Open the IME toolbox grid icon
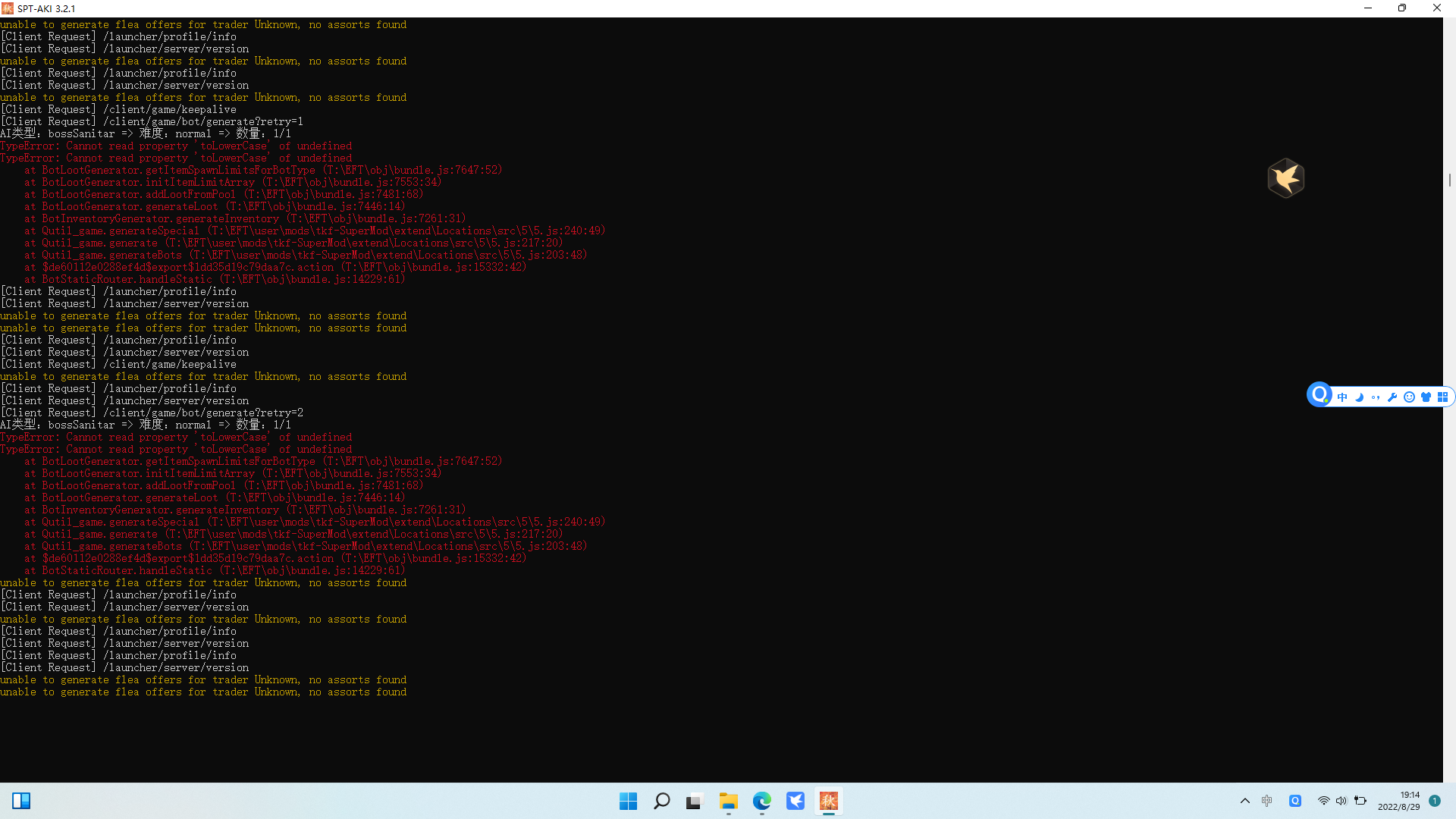Viewport: 1456px width, 819px height. [1442, 397]
